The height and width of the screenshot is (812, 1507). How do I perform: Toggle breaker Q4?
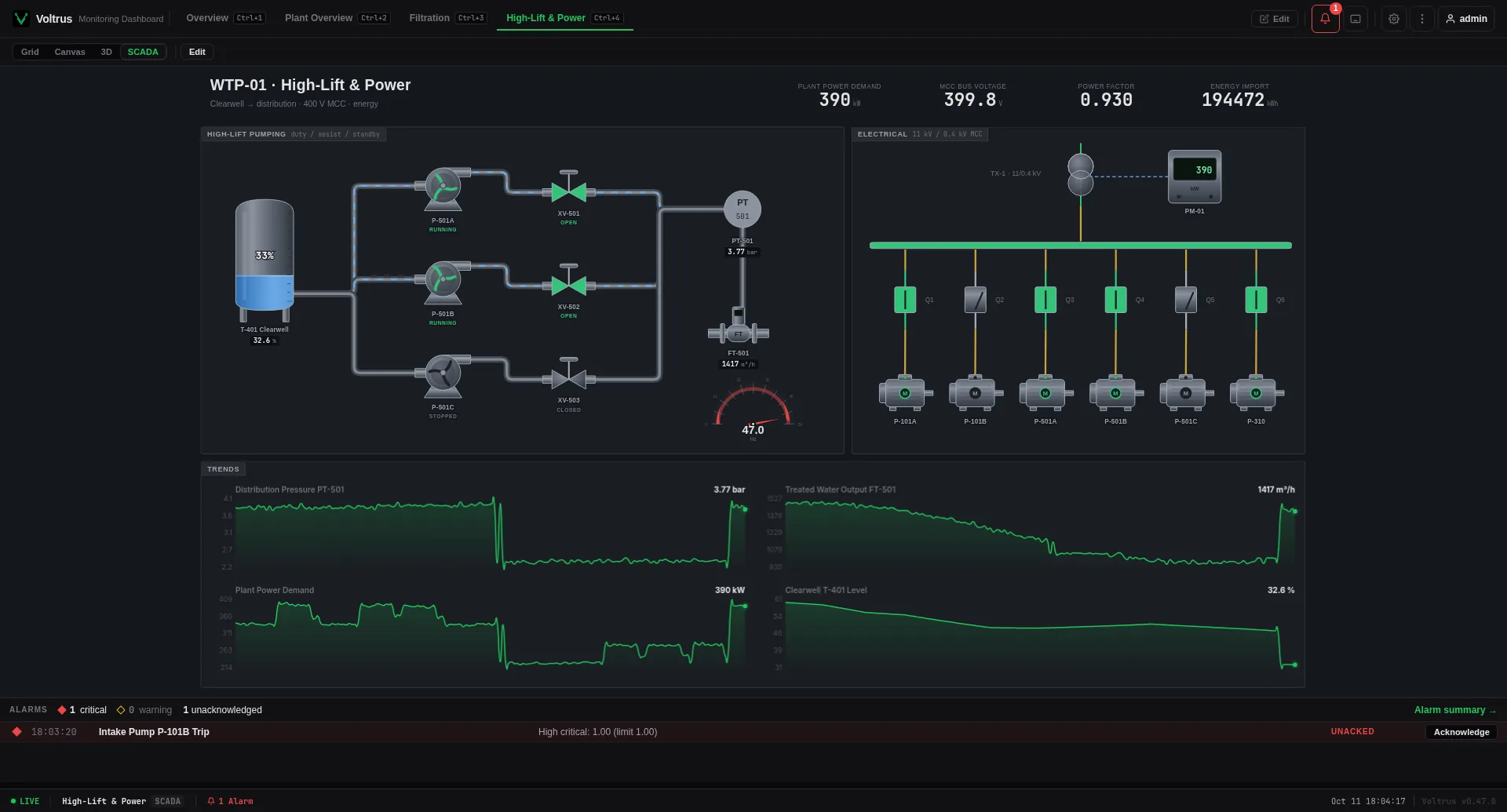1115,300
